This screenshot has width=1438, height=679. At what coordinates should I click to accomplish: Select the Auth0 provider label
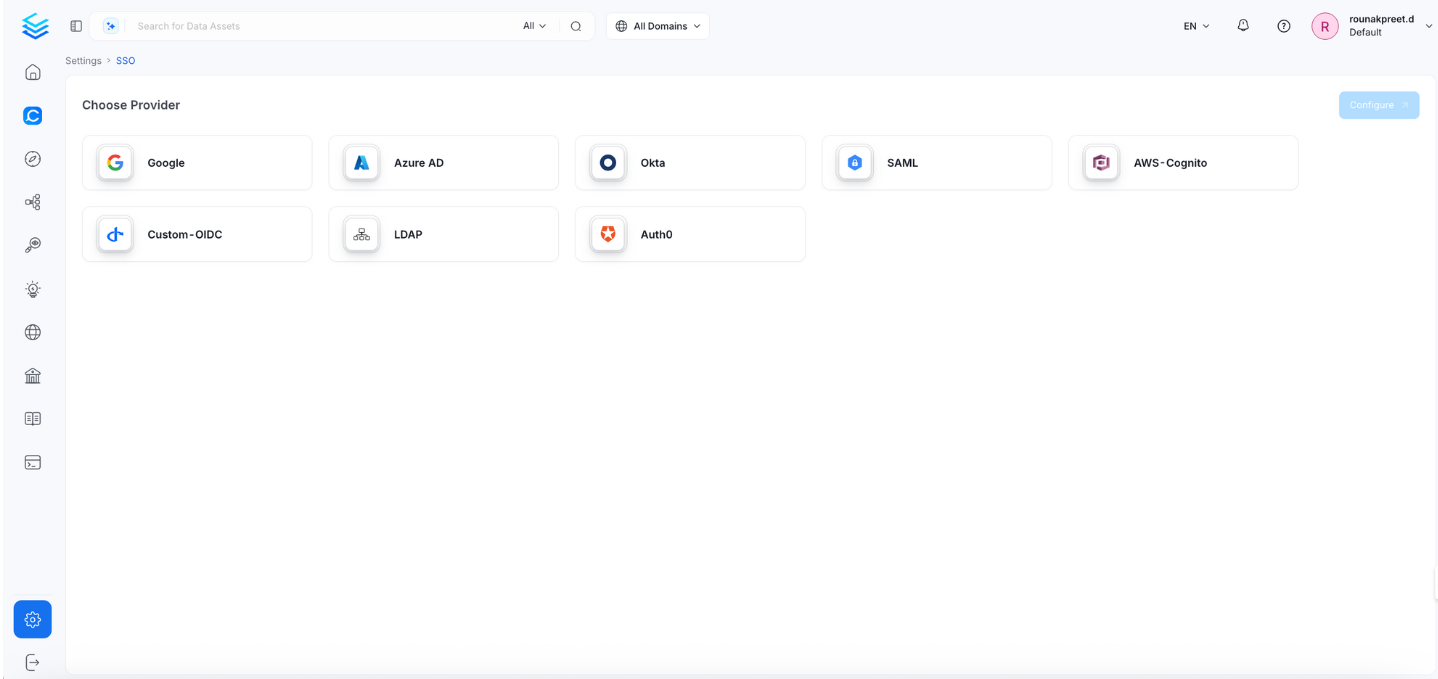click(x=657, y=235)
